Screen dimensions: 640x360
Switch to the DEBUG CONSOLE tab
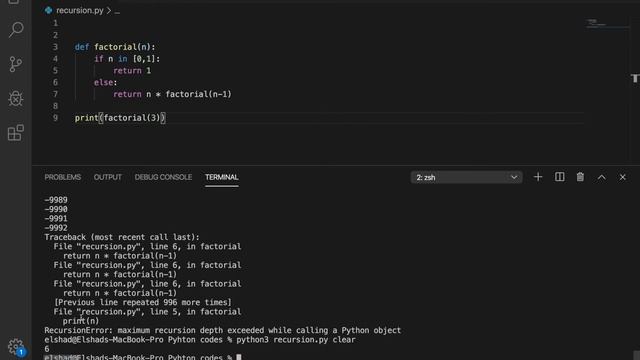coord(163,177)
